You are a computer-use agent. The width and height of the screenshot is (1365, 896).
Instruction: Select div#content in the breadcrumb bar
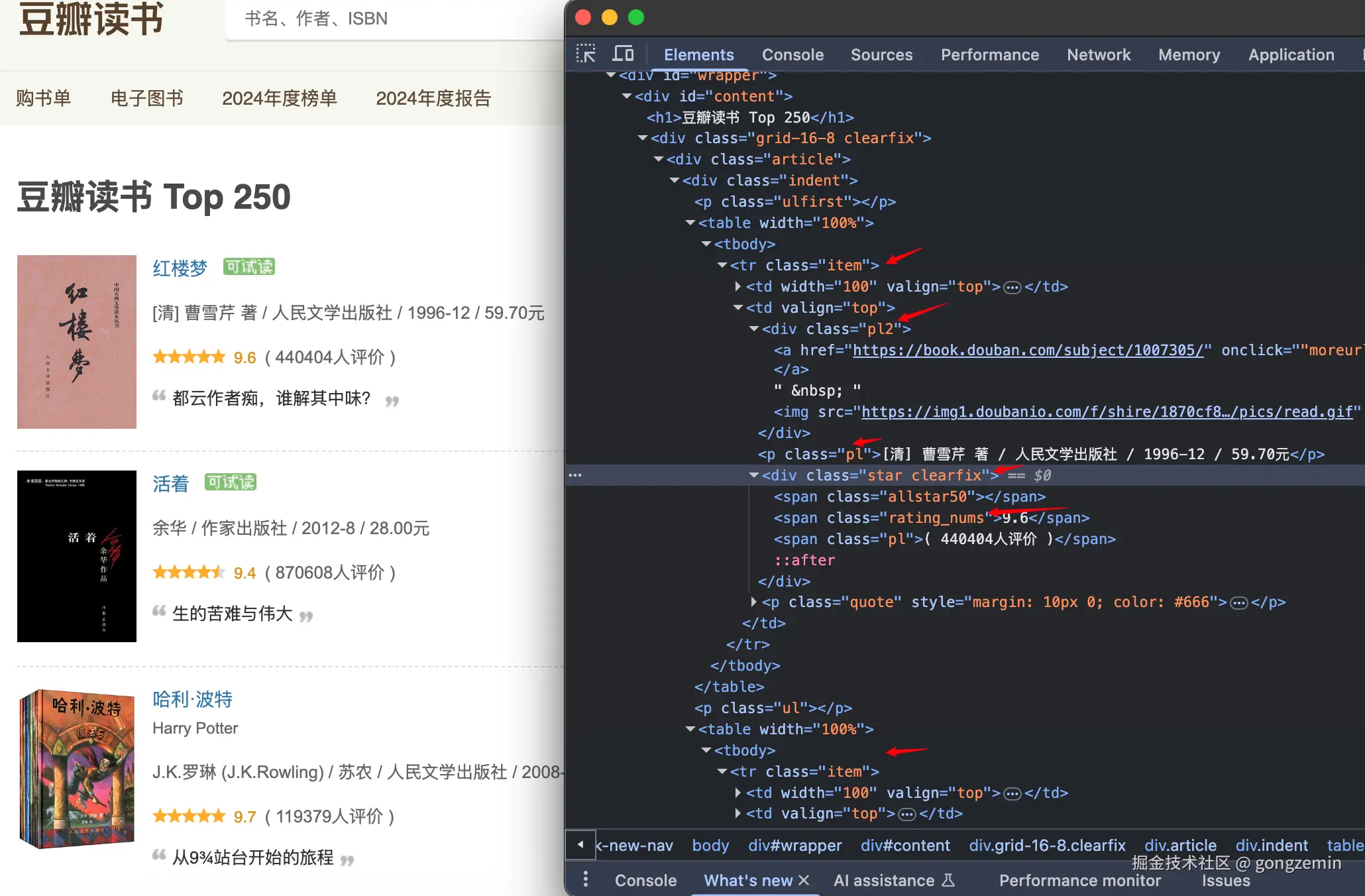coord(905,846)
